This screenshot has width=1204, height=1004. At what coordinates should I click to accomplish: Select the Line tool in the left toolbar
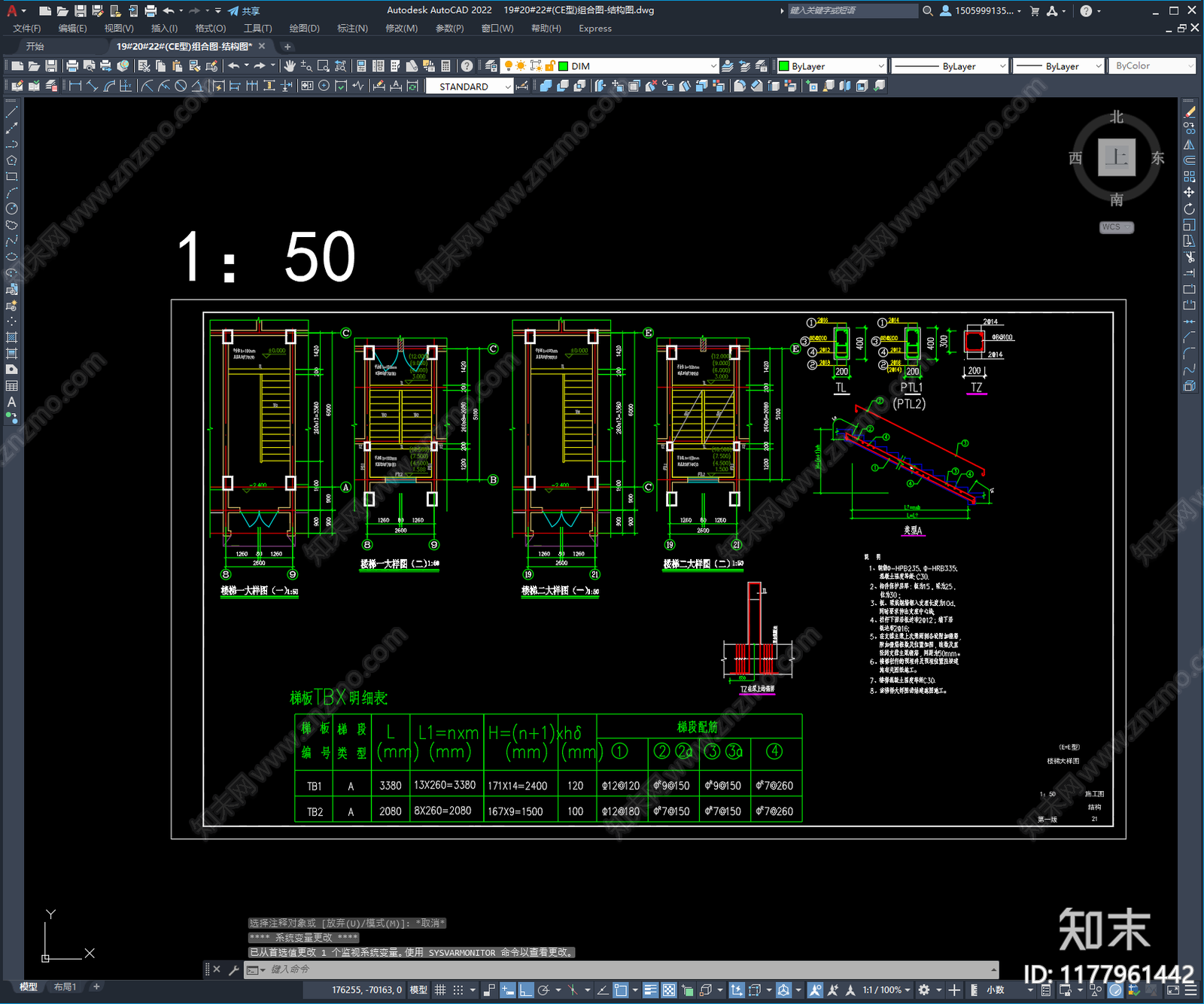point(11,111)
